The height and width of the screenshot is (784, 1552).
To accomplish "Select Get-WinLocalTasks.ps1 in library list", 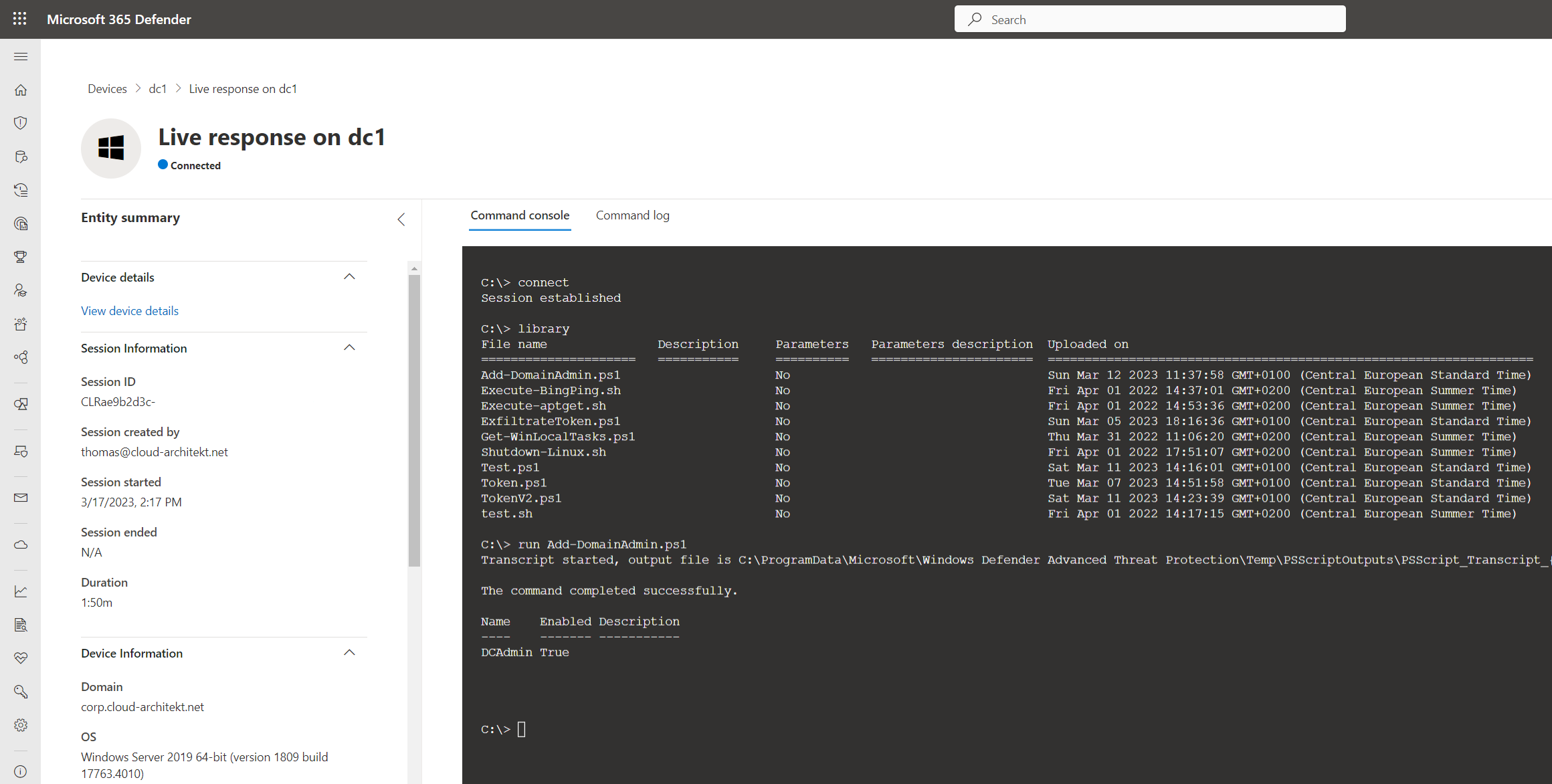I will pos(558,437).
